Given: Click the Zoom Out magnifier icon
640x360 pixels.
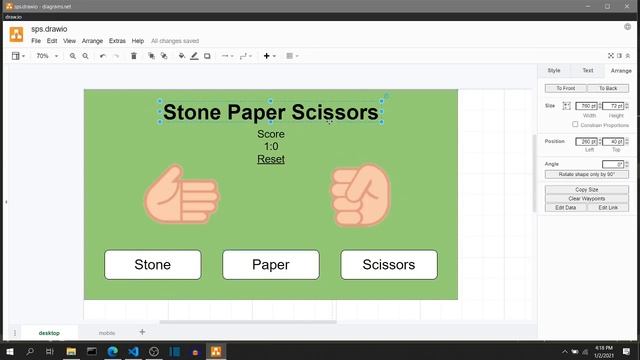Looking at the screenshot, I should click(x=85, y=56).
